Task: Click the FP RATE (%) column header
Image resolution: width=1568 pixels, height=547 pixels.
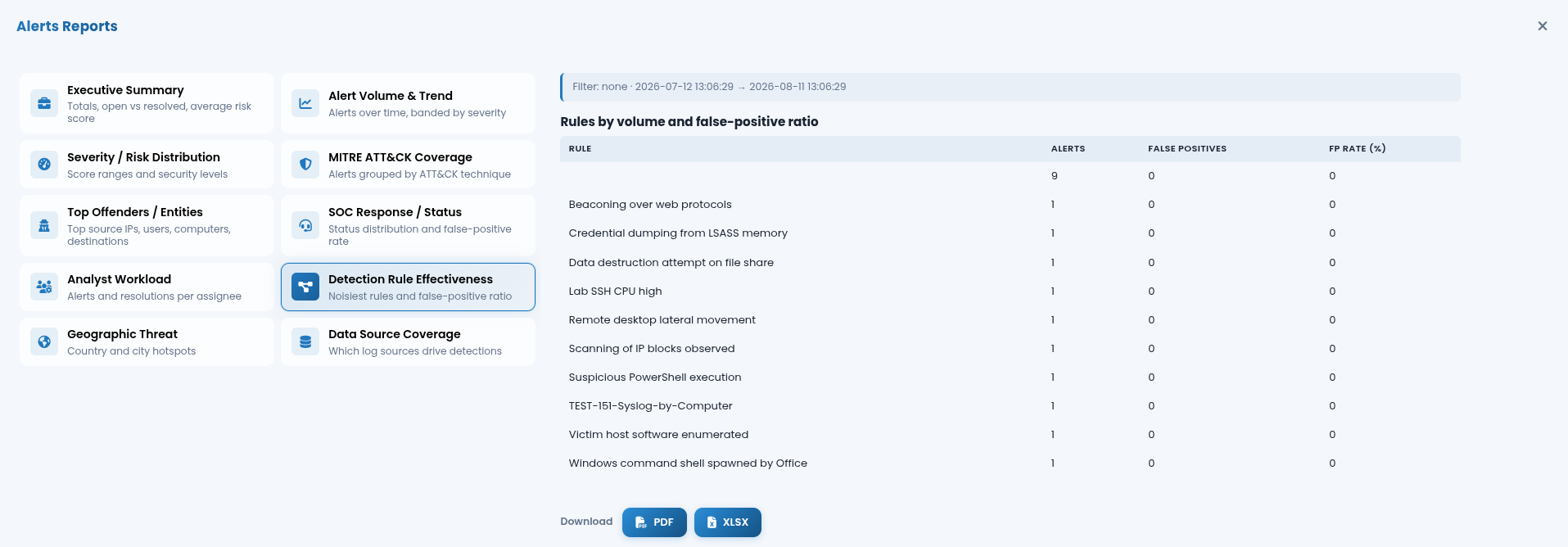Action: pos(1357,149)
